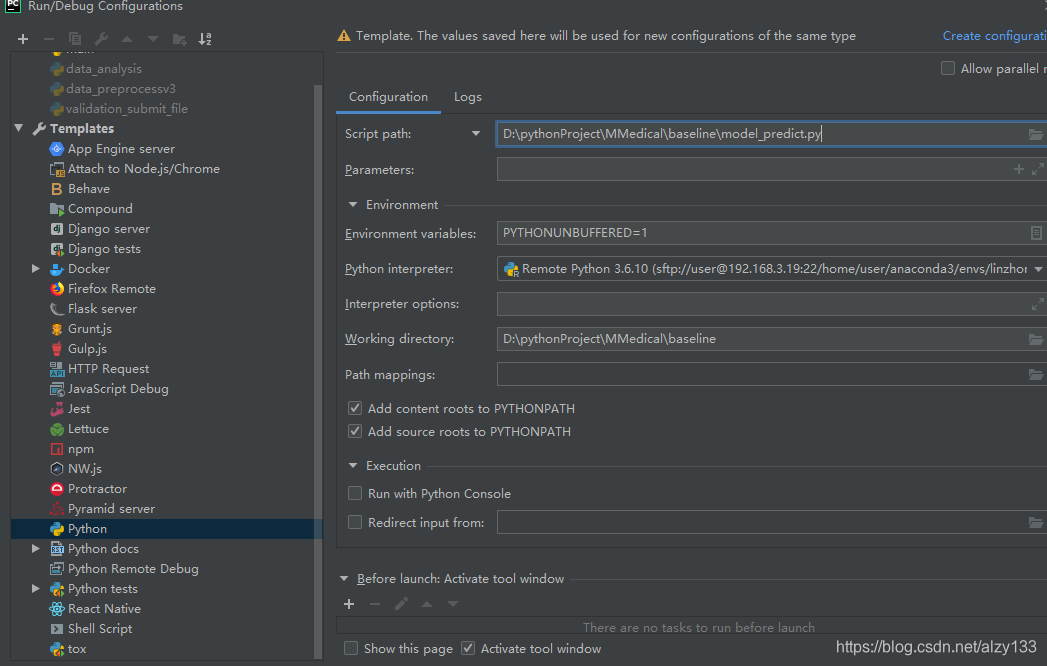Open Script path type dropdown arrow

(476, 134)
